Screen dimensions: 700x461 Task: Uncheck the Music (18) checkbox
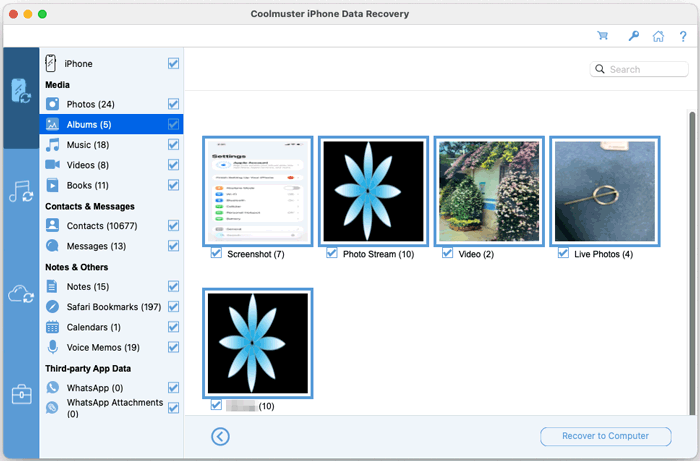pos(174,145)
